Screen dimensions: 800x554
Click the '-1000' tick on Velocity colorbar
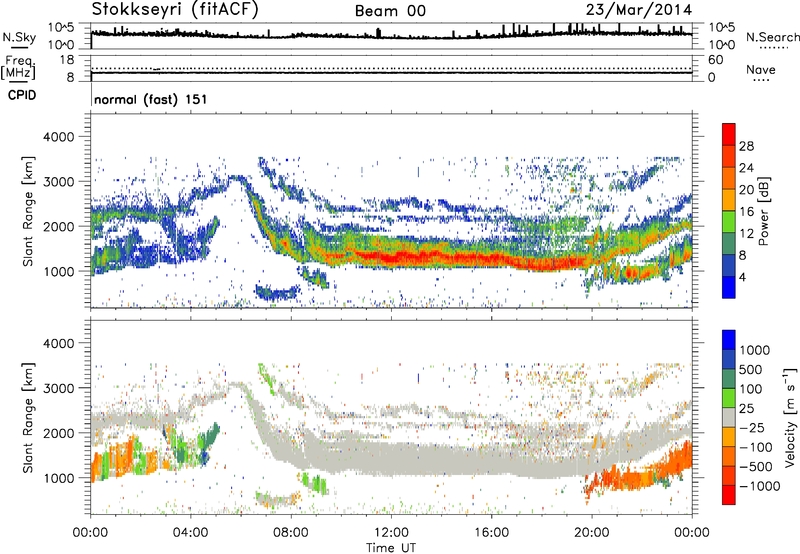click(x=760, y=486)
